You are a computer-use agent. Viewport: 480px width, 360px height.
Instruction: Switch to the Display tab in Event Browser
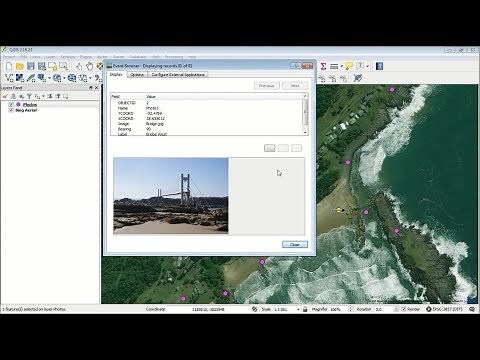click(116, 74)
